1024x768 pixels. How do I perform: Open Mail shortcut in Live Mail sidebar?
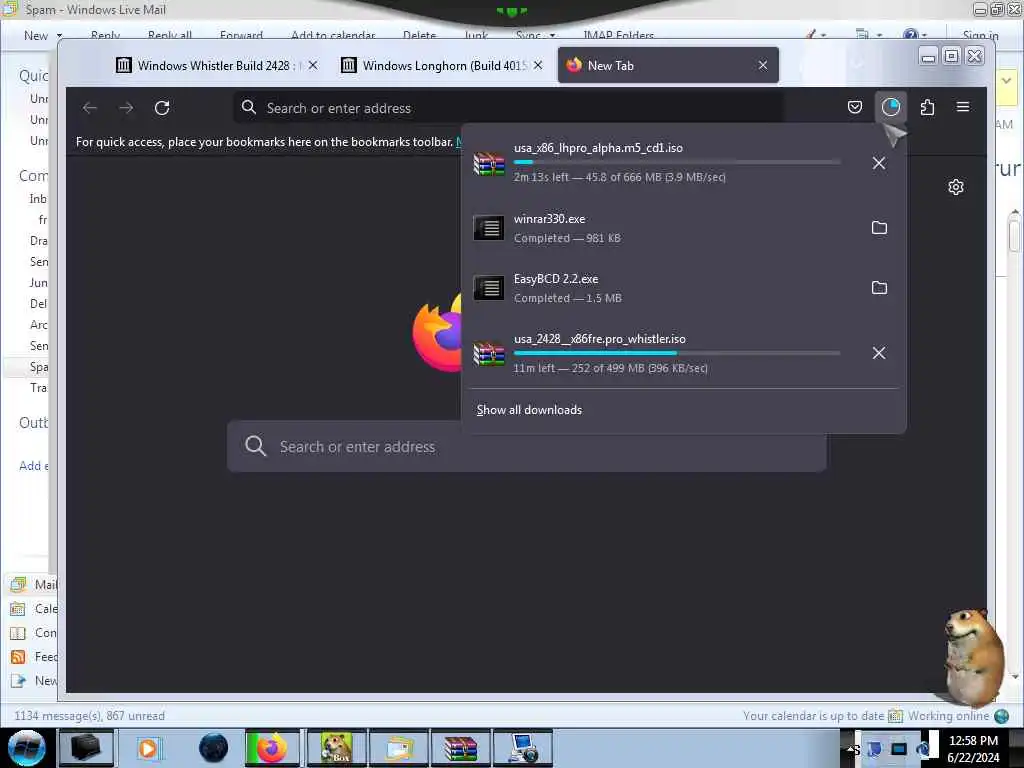point(33,584)
